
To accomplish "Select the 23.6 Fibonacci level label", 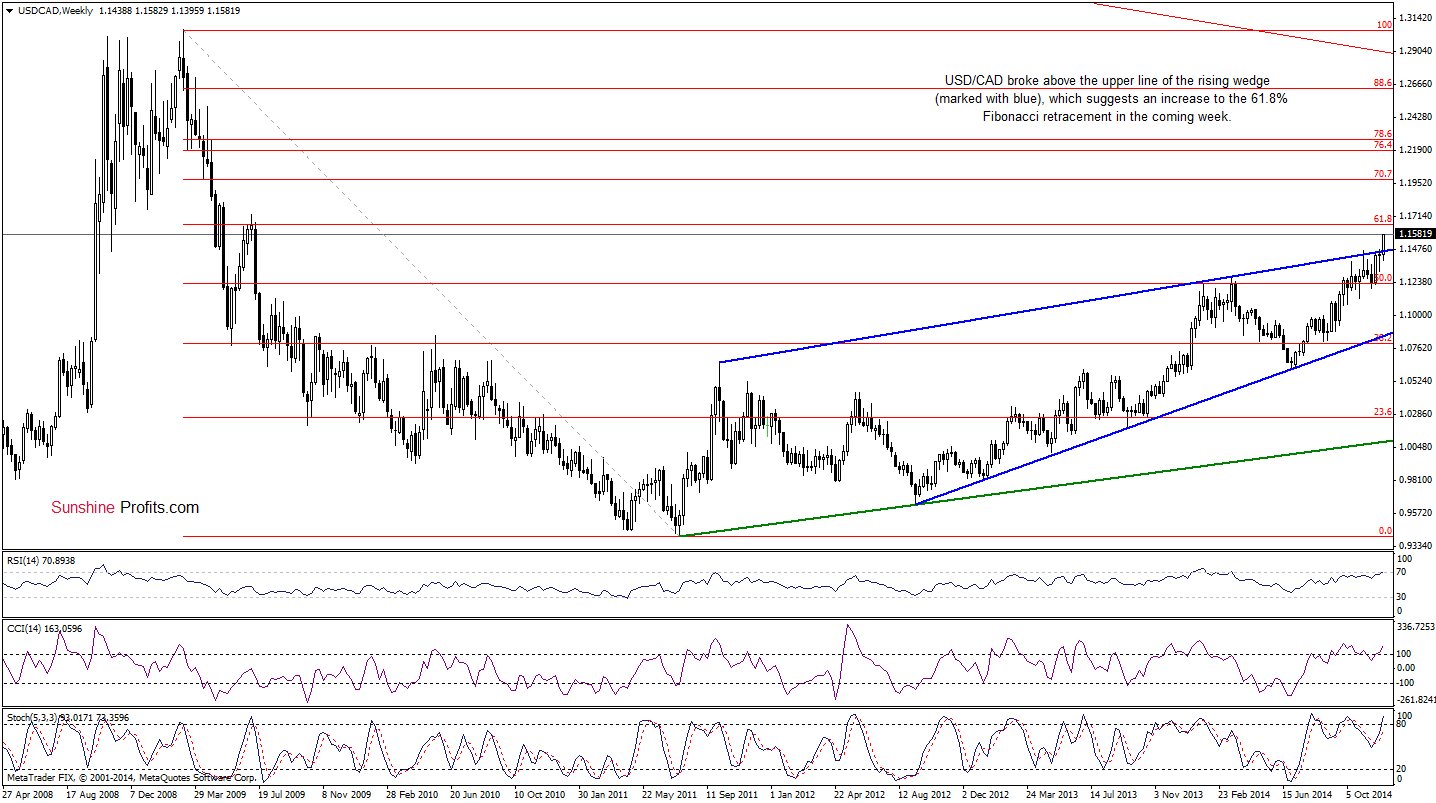I will click(x=1383, y=412).
